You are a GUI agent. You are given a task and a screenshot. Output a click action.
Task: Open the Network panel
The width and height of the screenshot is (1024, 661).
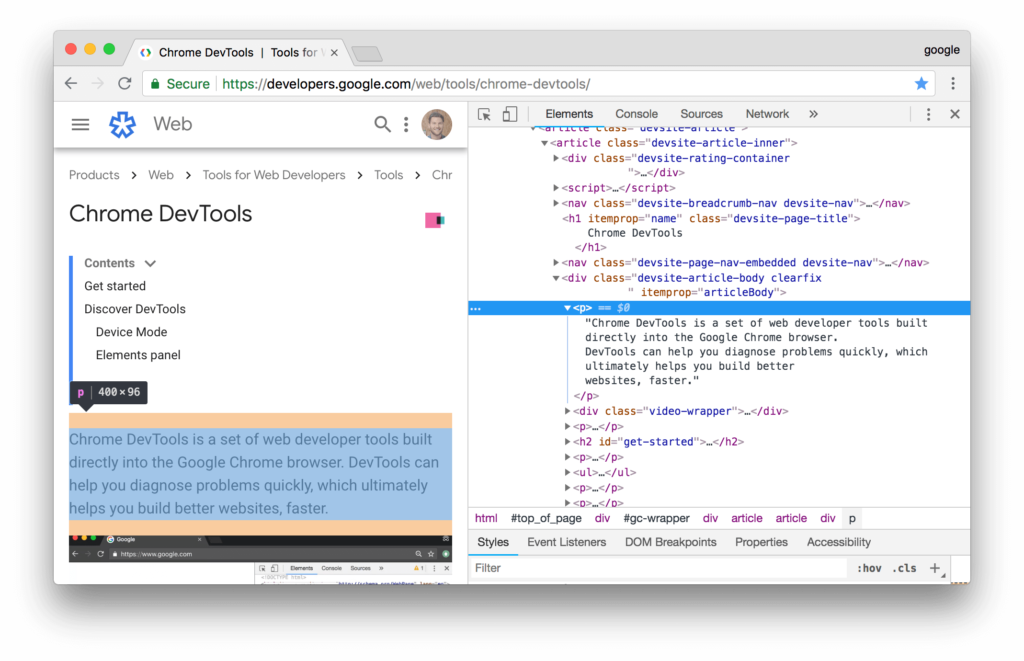[x=767, y=114]
